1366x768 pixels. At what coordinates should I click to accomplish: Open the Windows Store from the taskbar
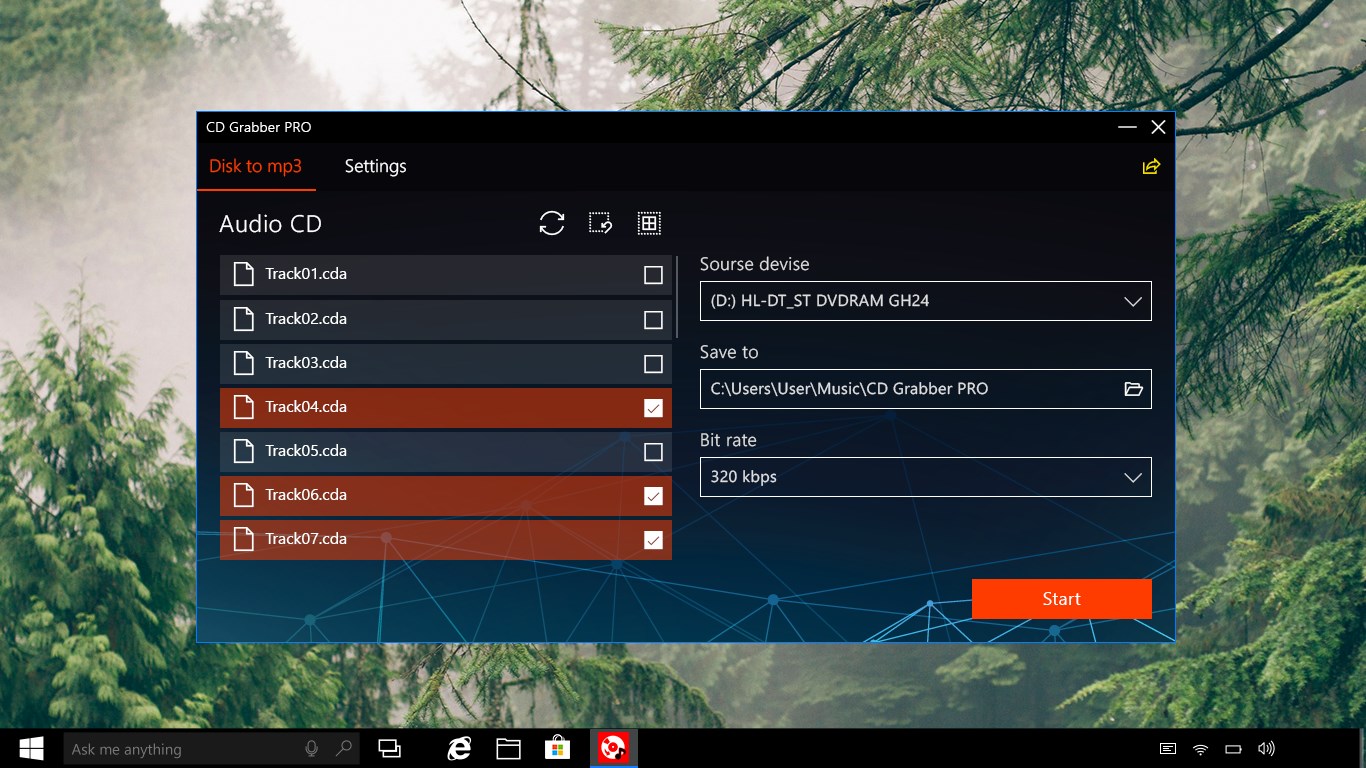point(557,748)
